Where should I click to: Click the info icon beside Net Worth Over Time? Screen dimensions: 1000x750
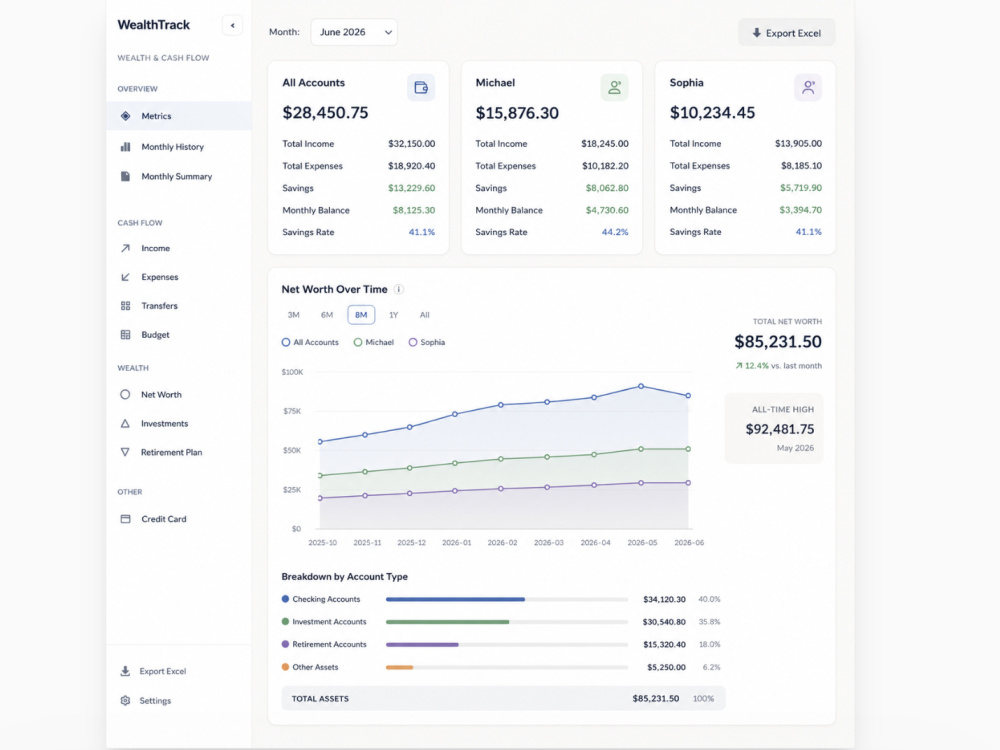pos(399,289)
